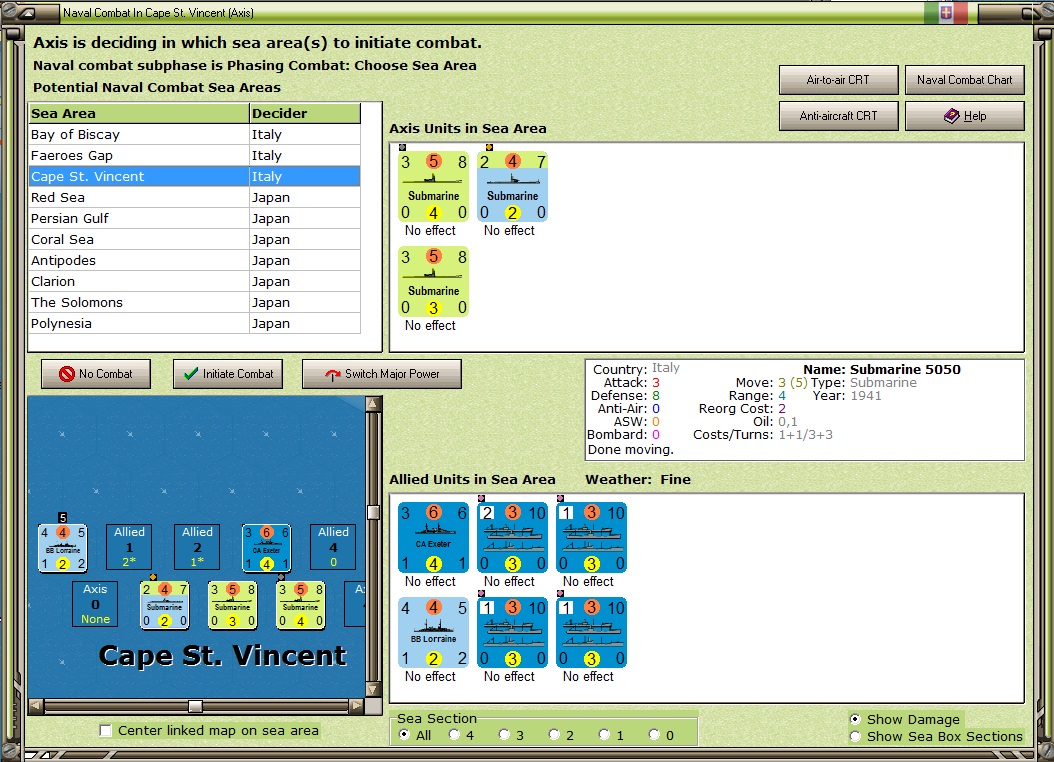Select blue Axis submarine counter 2-4-7

pos(512,187)
